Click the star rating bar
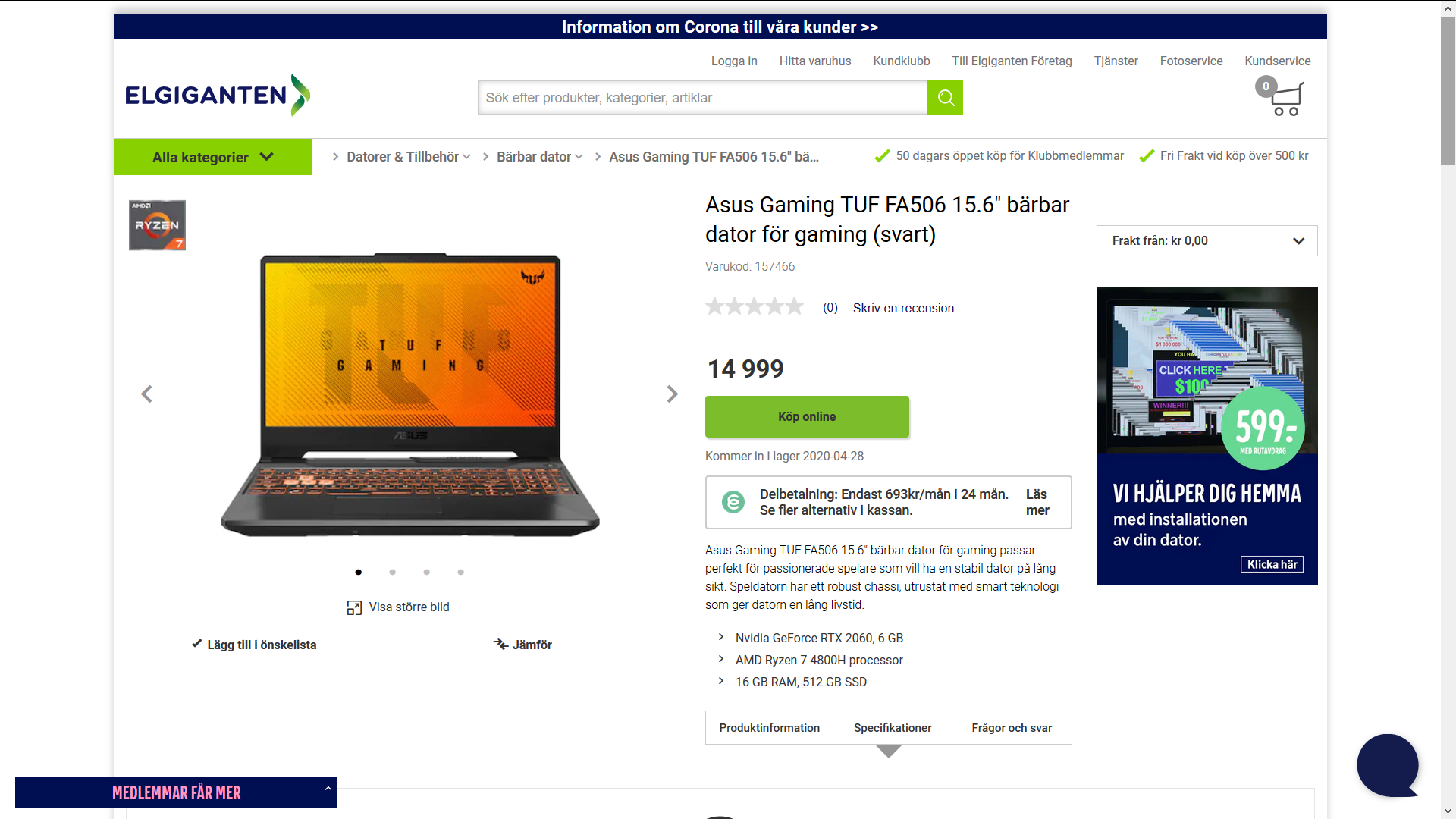1456x819 pixels. (x=755, y=306)
